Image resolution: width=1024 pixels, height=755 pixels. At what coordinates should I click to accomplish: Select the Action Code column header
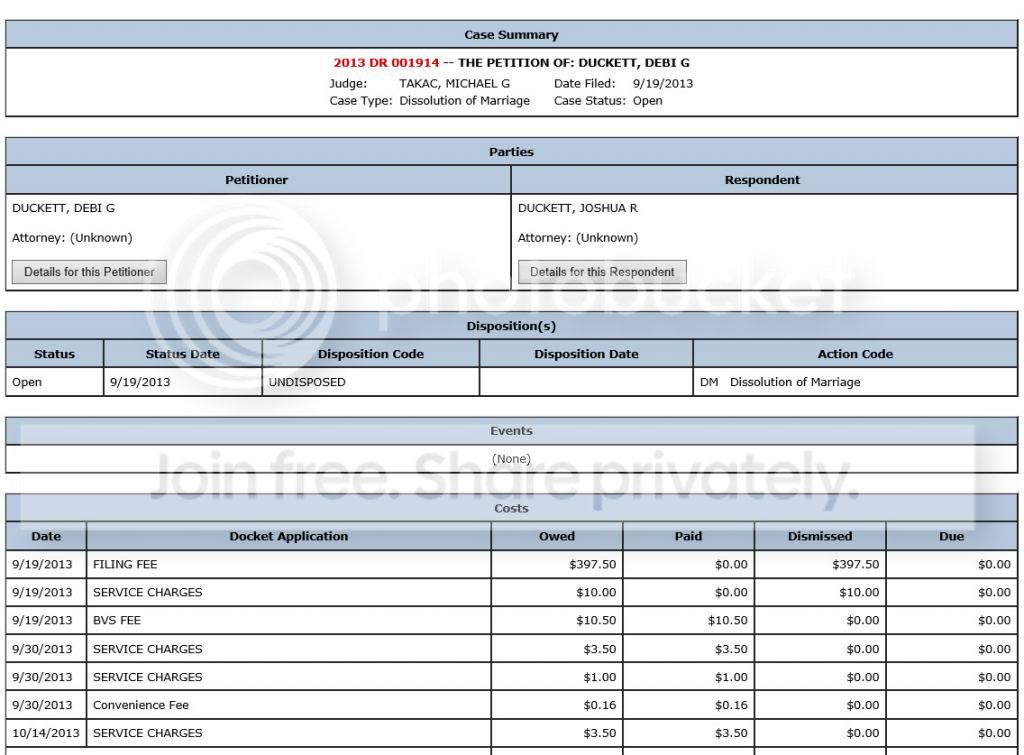(855, 354)
